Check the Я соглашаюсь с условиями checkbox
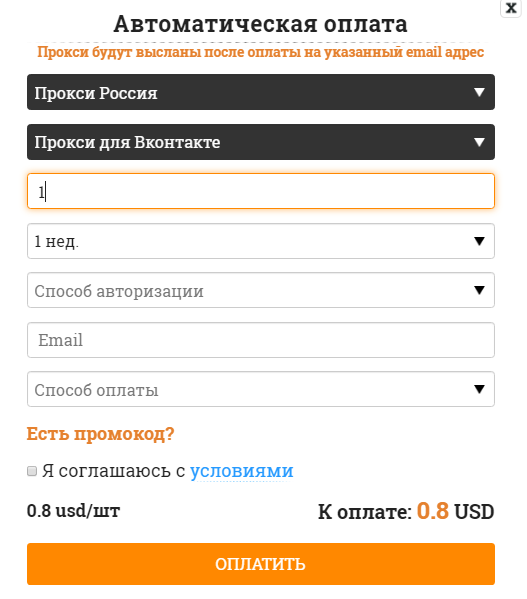527x599 pixels. [32, 471]
